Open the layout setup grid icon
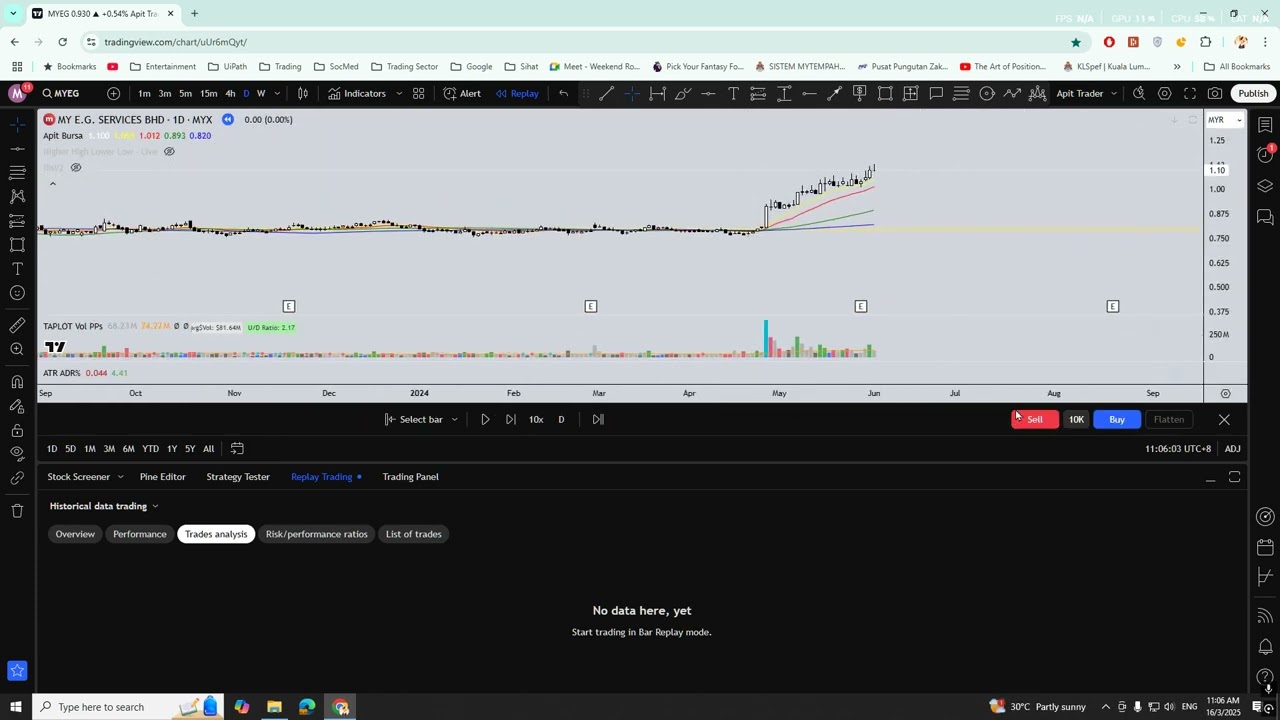 [x=419, y=93]
